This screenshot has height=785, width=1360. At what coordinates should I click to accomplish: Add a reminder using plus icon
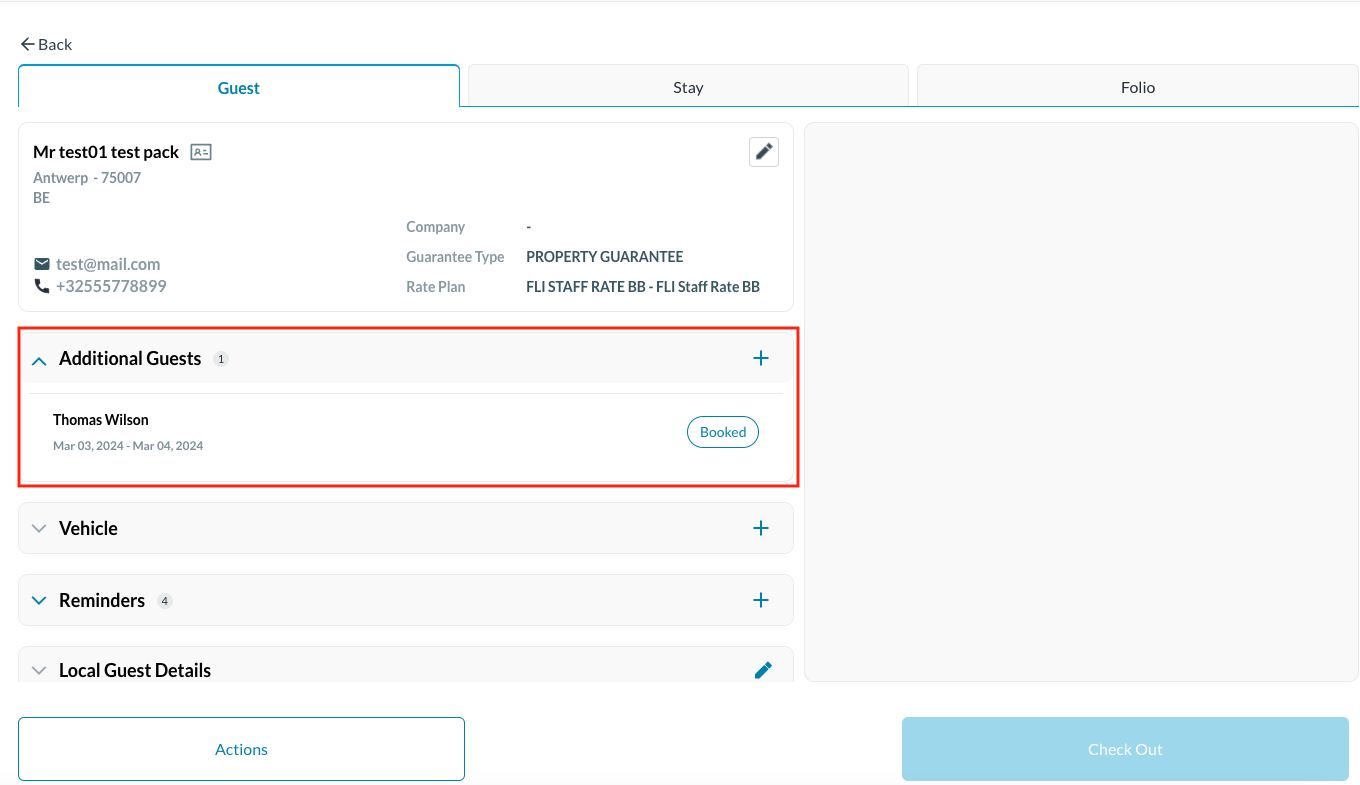point(760,600)
